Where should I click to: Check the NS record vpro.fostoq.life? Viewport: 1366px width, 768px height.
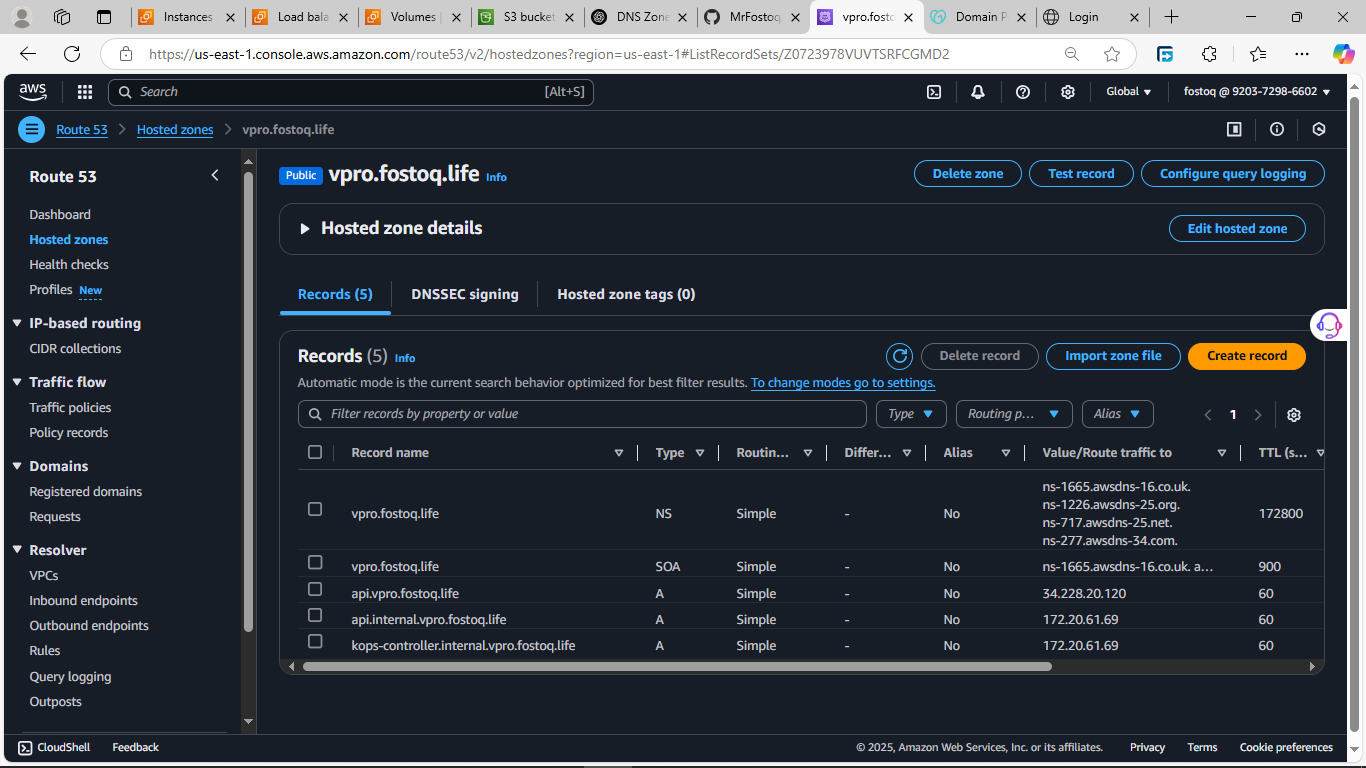315,509
